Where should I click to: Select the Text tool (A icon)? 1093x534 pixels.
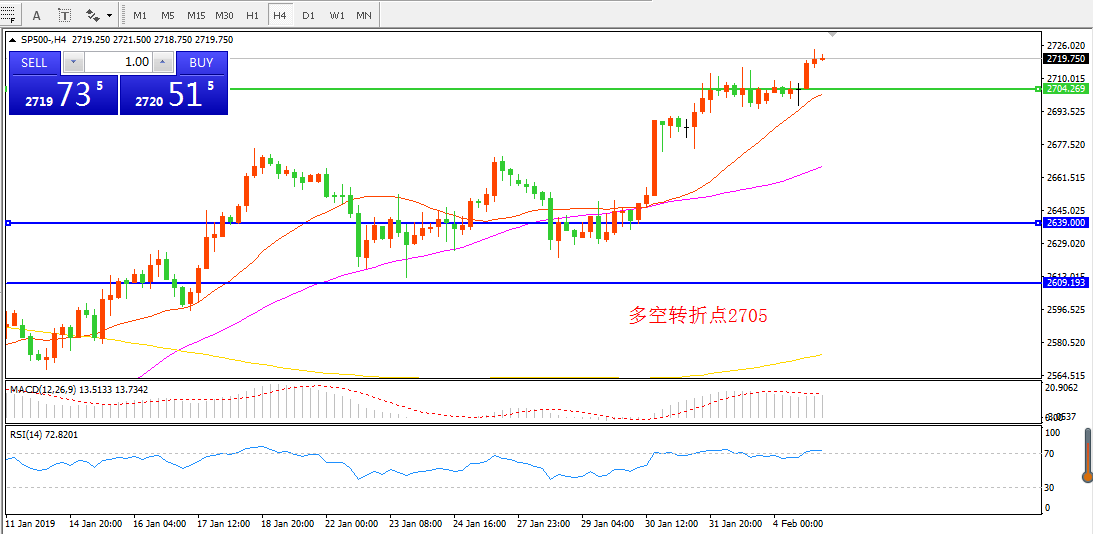(37, 15)
